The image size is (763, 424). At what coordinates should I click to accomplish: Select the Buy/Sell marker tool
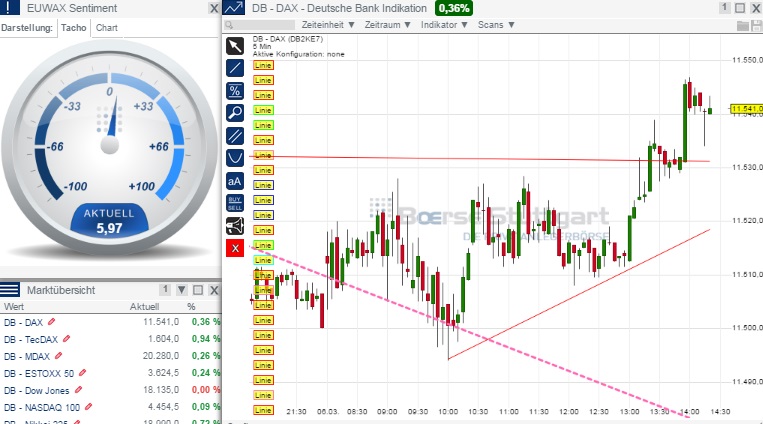tap(235, 203)
